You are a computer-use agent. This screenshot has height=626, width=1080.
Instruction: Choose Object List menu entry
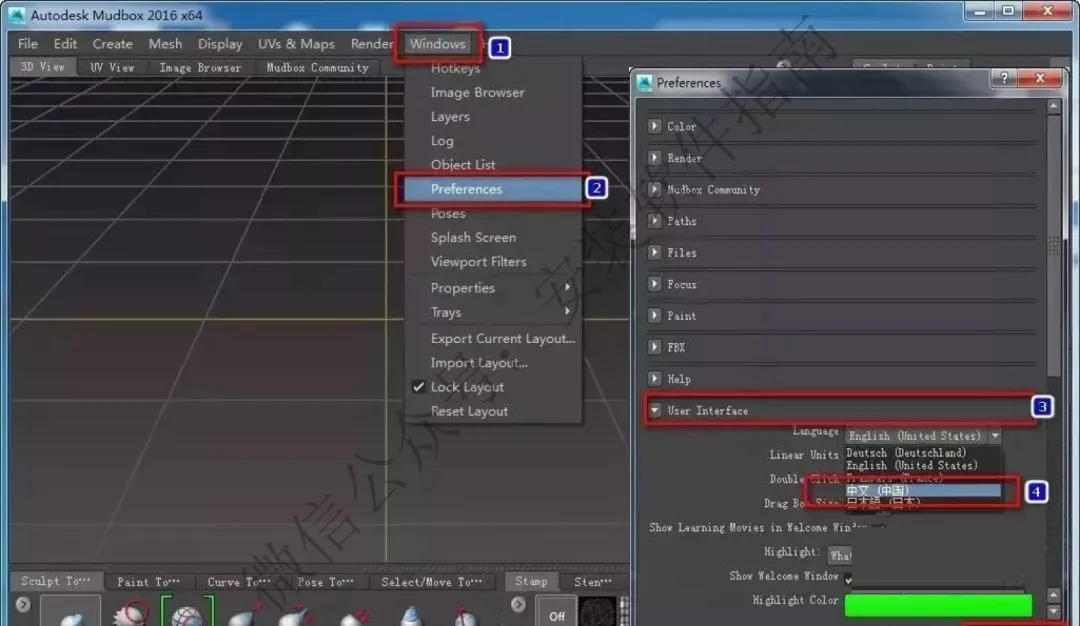pos(463,165)
